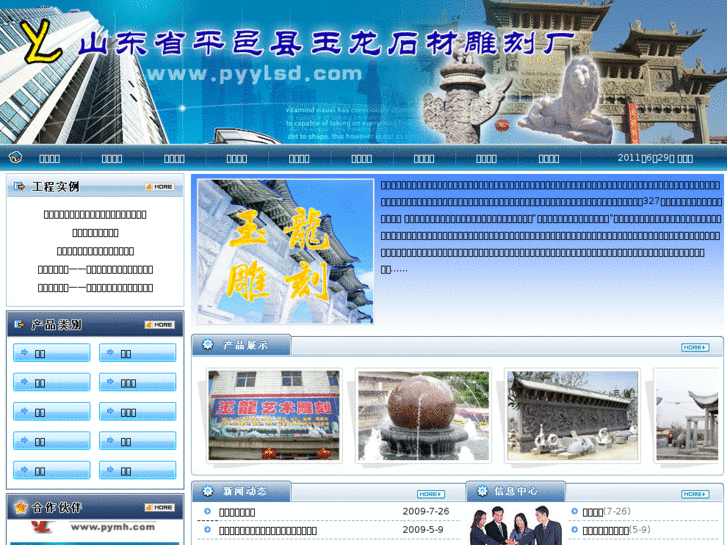Screen dimensions: 727x545
Task: Open last navigation item before the date
Action: coord(548,159)
